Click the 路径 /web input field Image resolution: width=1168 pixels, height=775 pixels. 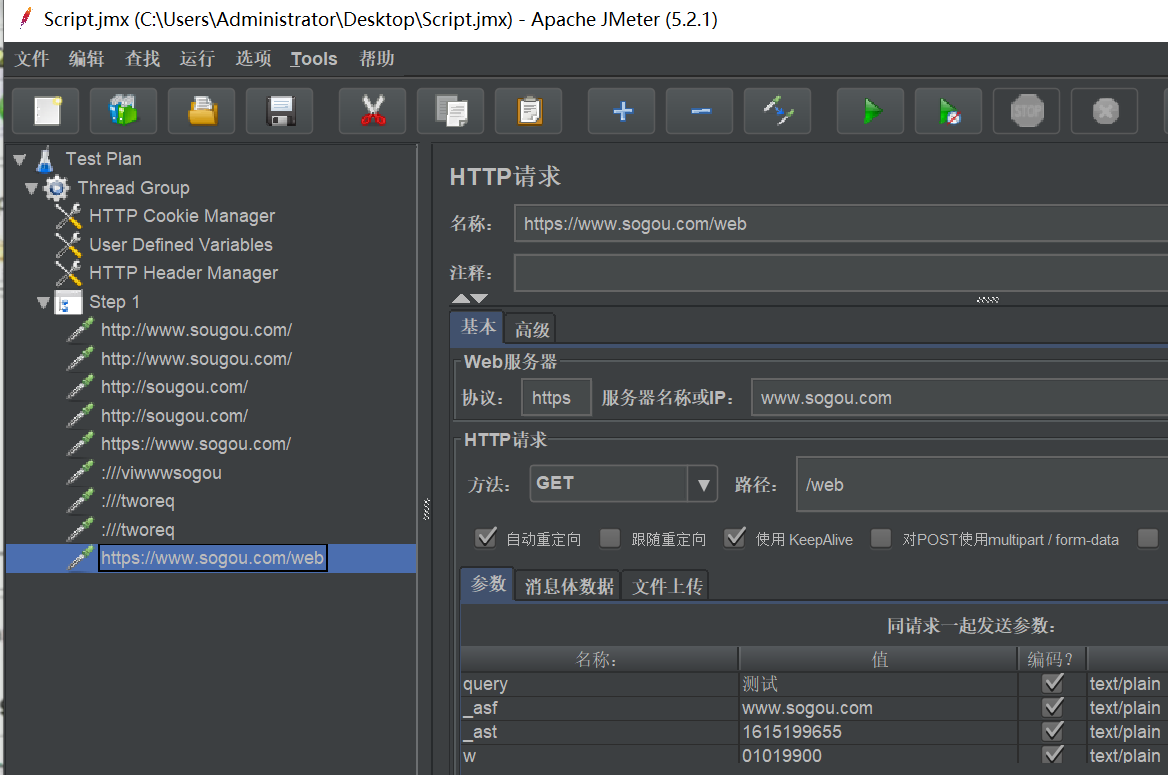coord(982,484)
